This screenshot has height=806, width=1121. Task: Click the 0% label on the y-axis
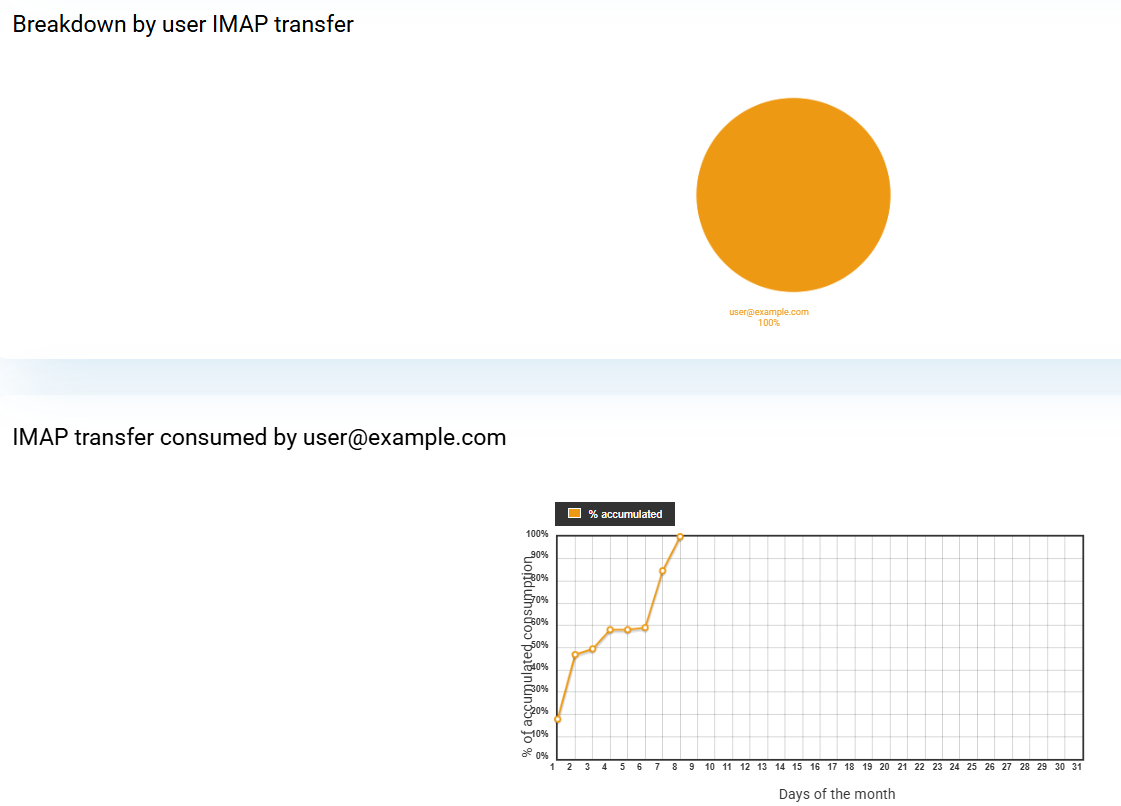coord(541,756)
